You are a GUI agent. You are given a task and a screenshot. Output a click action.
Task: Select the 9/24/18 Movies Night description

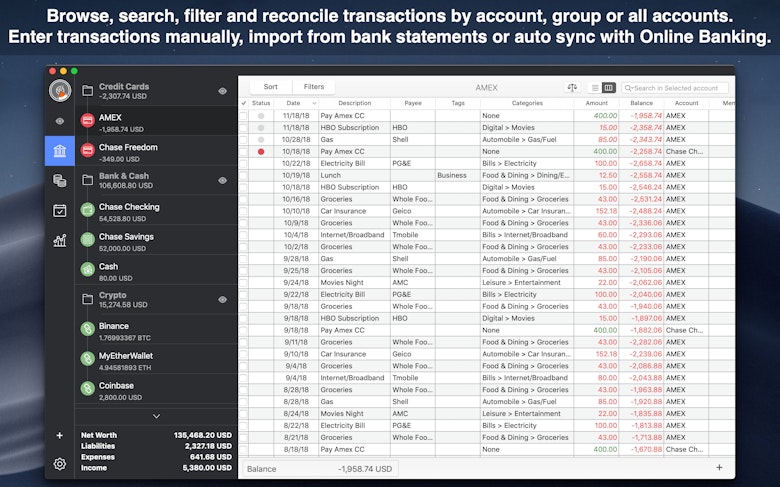point(342,283)
